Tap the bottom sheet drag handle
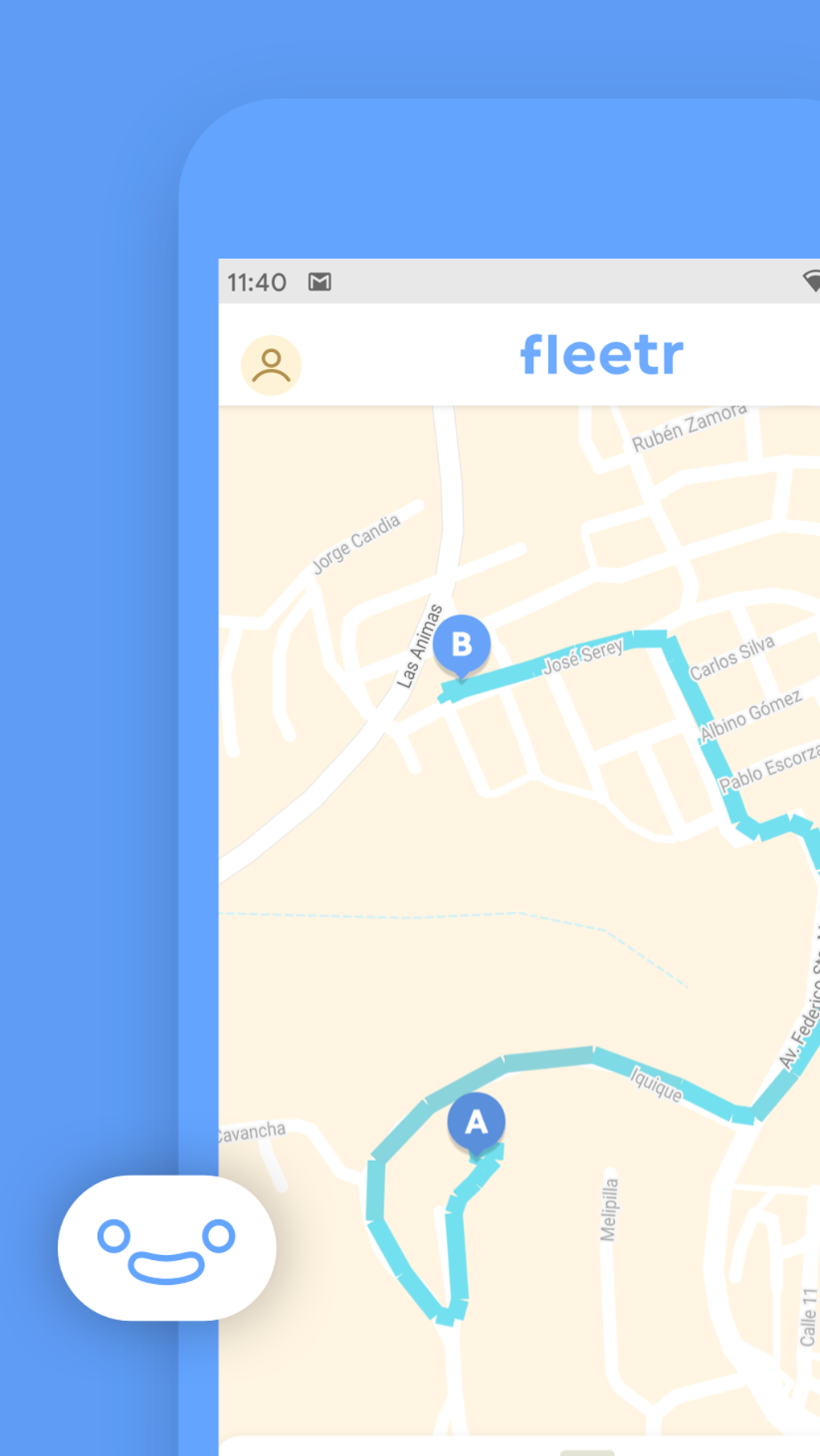This screenshot has width=820, height=1456. pos(587,1453)
